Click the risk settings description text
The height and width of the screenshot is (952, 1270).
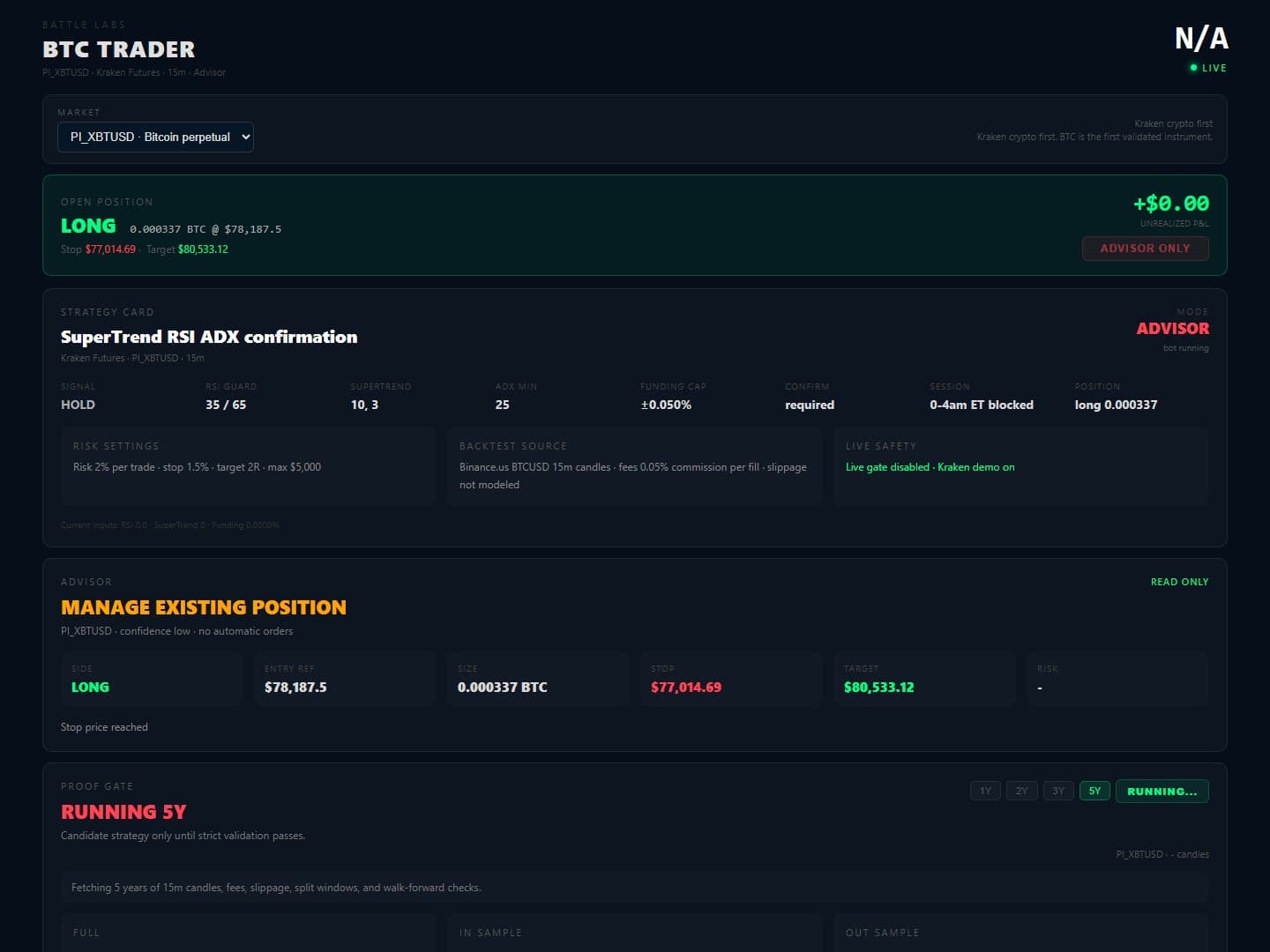point(197,467)
